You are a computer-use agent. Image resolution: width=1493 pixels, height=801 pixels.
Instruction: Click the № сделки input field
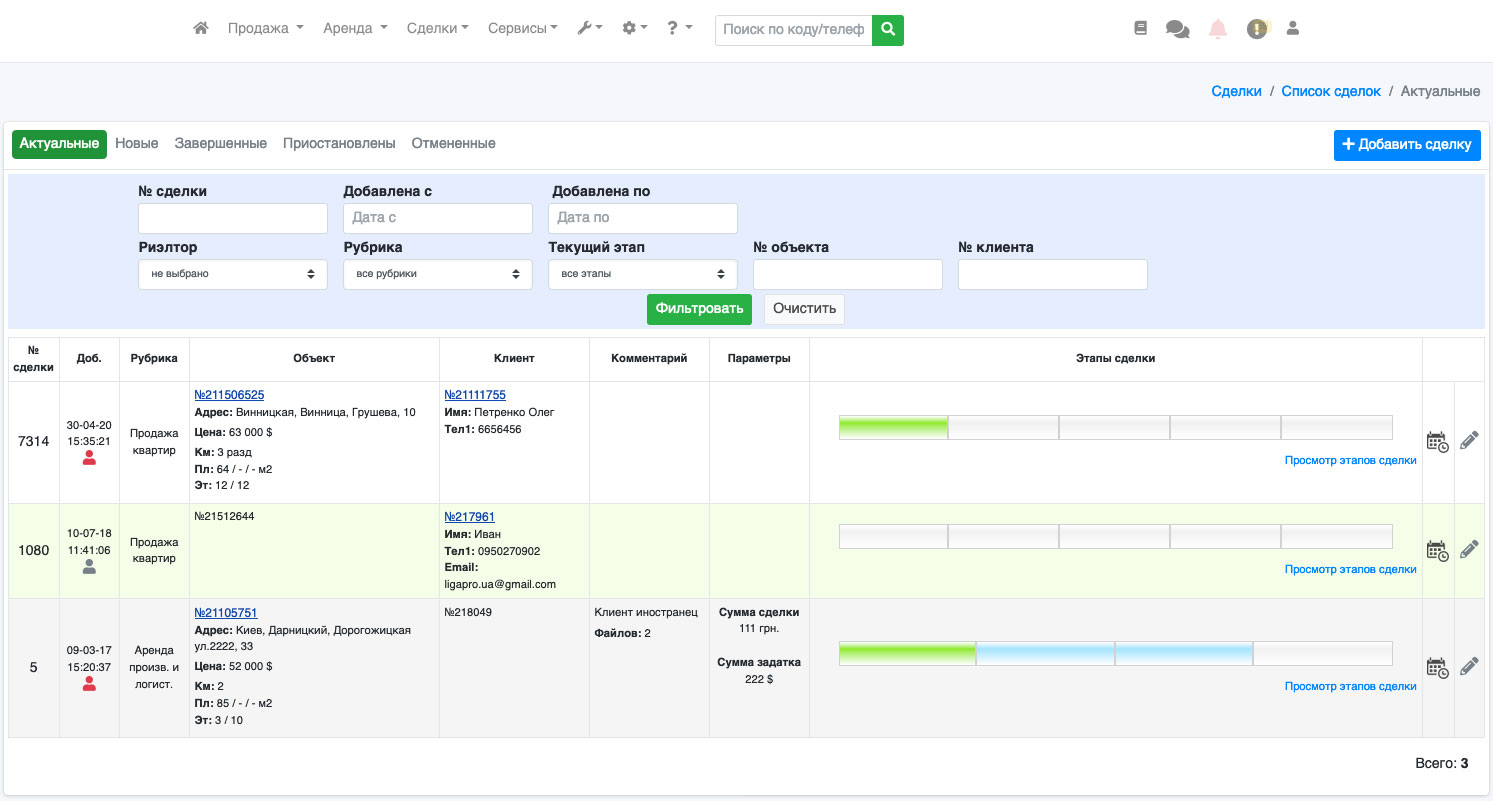(232, 218)
